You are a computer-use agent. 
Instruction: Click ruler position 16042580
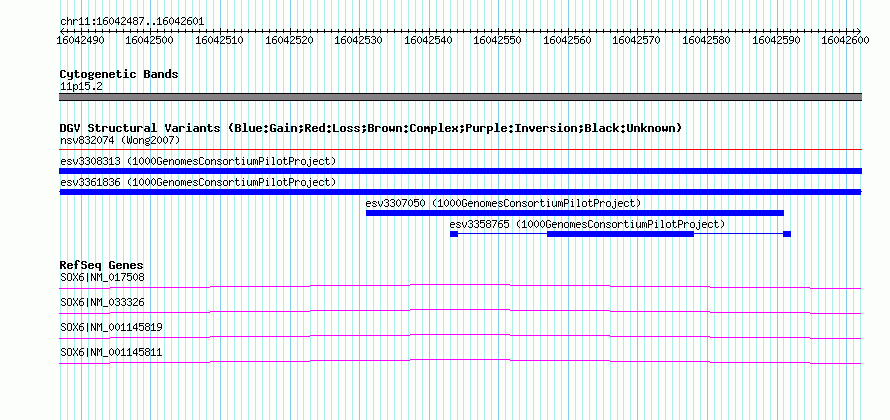point(706,40)
